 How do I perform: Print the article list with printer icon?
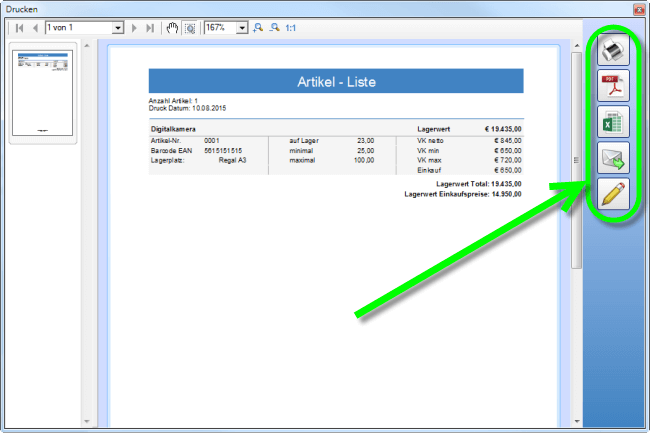coord(613,49)
